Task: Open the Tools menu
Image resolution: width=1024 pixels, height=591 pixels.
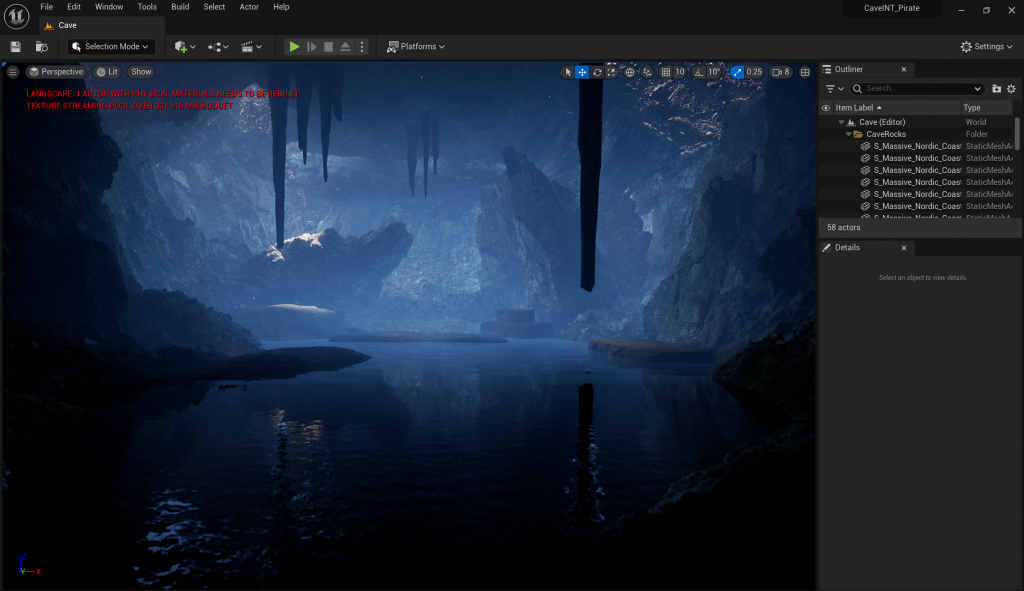Action: pos(147,7)
